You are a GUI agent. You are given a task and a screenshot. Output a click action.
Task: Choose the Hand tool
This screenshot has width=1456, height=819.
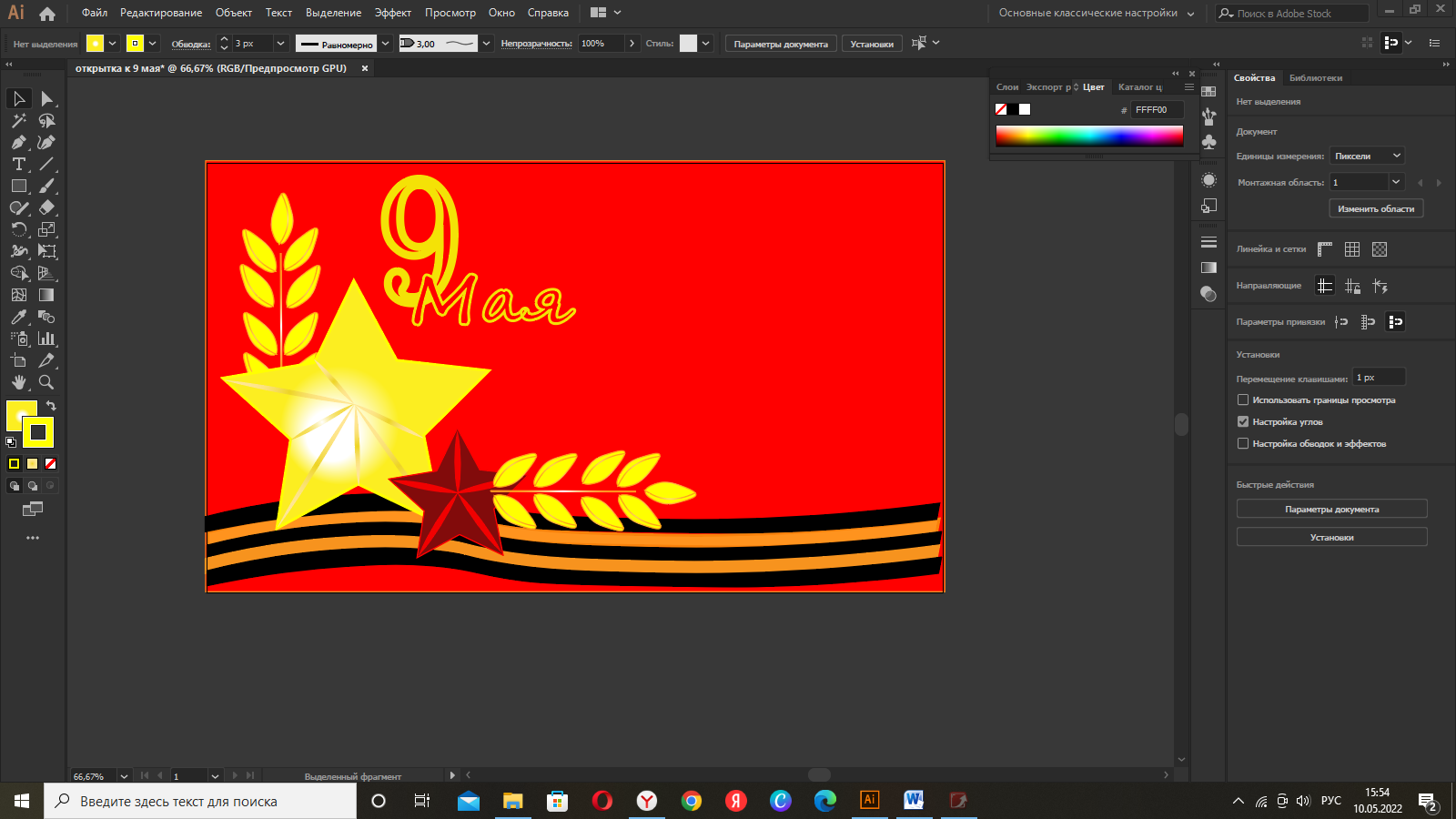18,382
